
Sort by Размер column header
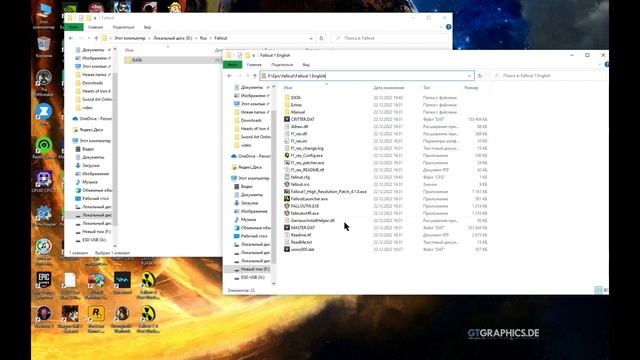tap(471, 88)
